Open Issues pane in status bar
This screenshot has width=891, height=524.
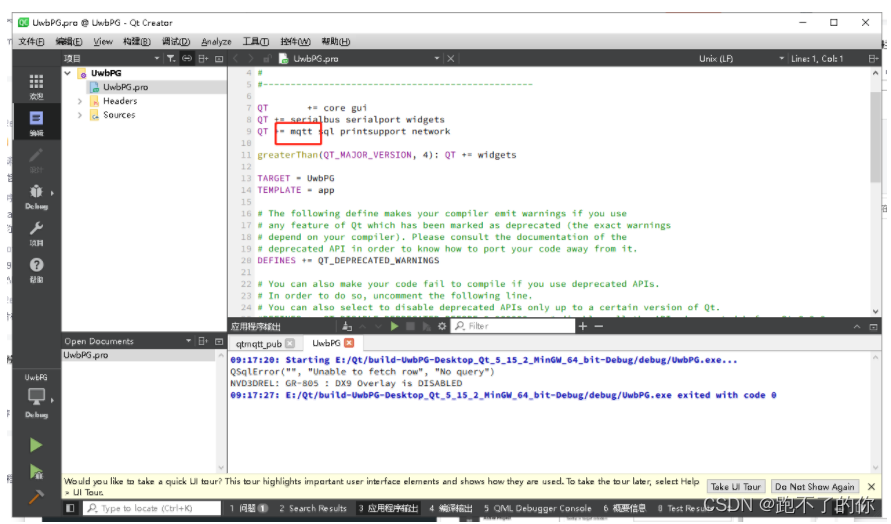[249, 508]
